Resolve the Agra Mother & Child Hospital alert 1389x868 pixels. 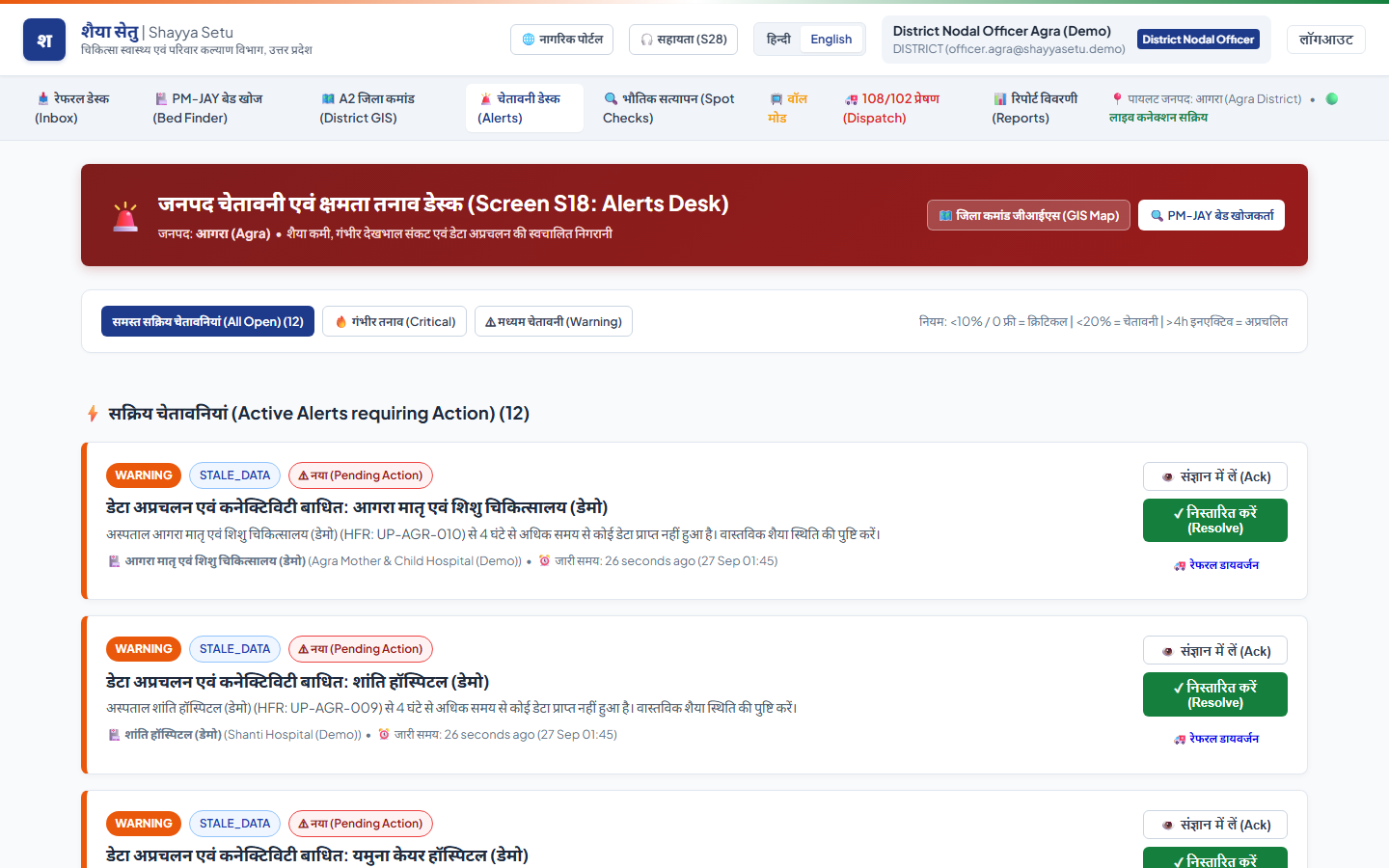(1215, 520)
